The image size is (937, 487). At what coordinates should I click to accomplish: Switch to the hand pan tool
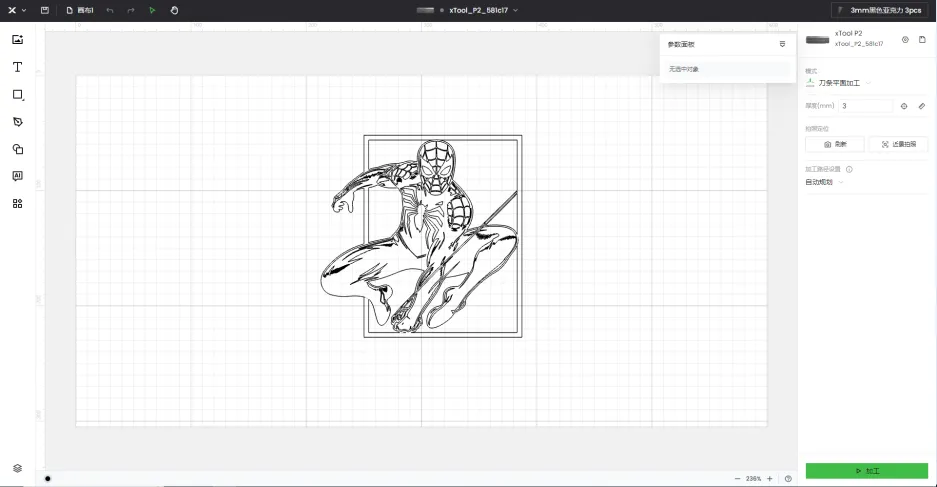[174, 10]
